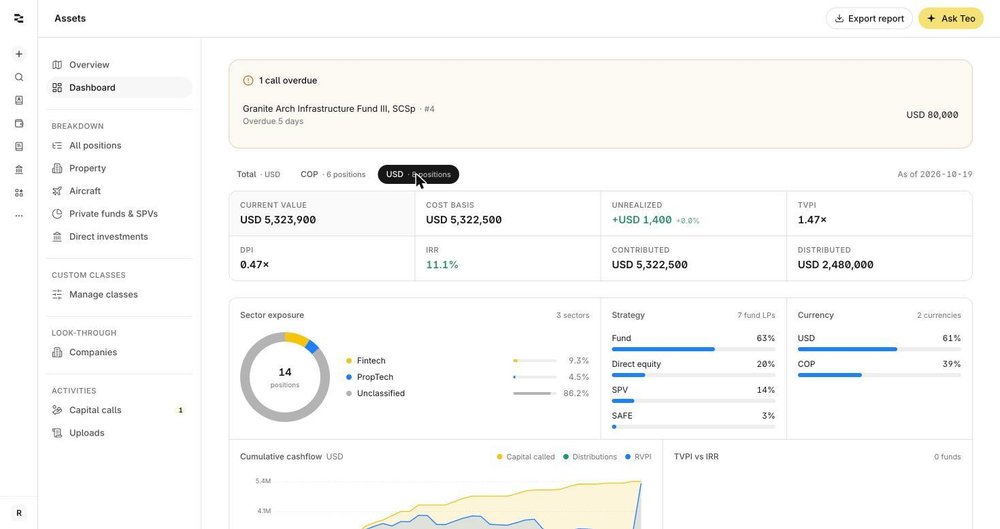Click the SAFE strategy 3% row
The height and width of the screenshot is (529, 1000).
tap(693, 420)
